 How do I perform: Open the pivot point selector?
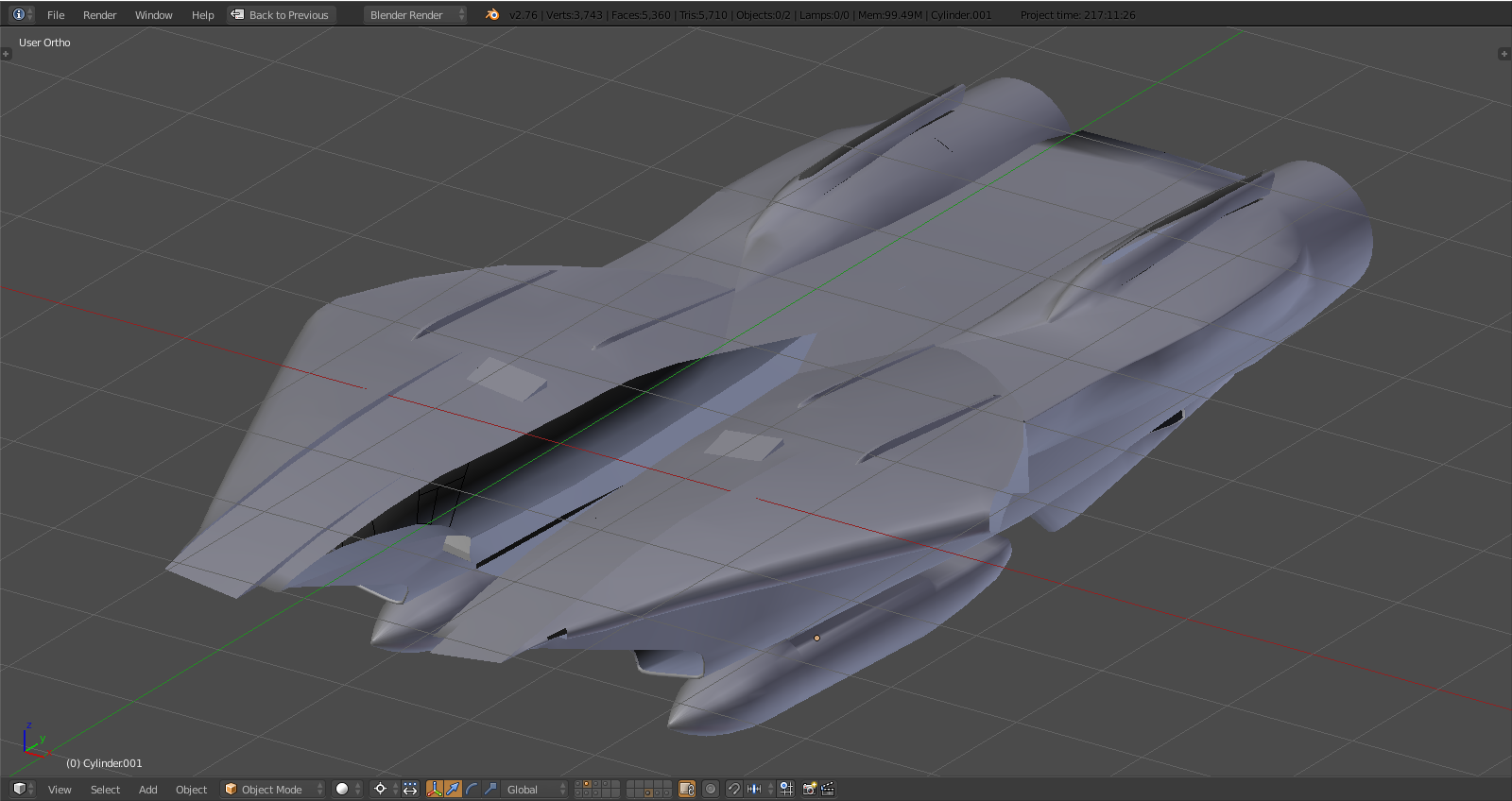point(384,789)
